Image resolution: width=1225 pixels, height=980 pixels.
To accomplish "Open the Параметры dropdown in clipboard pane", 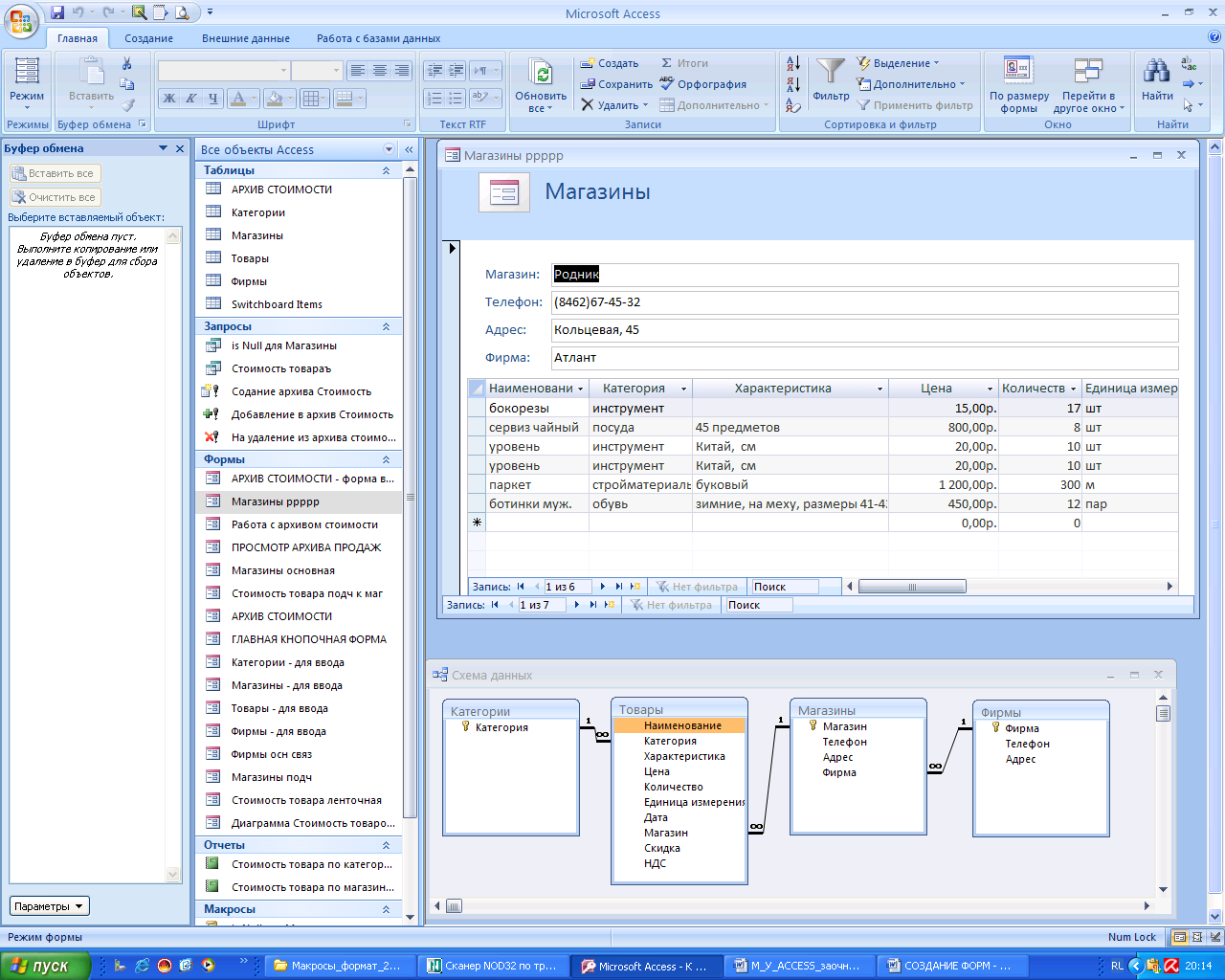I will (50, 906).
